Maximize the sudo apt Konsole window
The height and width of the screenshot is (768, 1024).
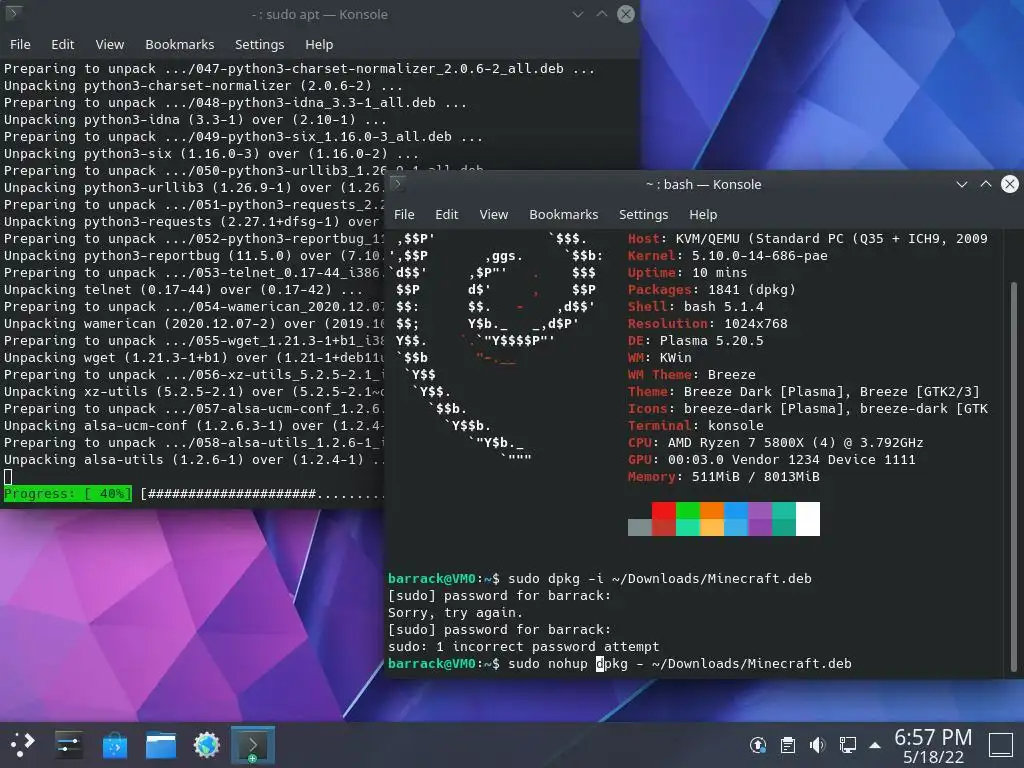(x=601, y=14)
